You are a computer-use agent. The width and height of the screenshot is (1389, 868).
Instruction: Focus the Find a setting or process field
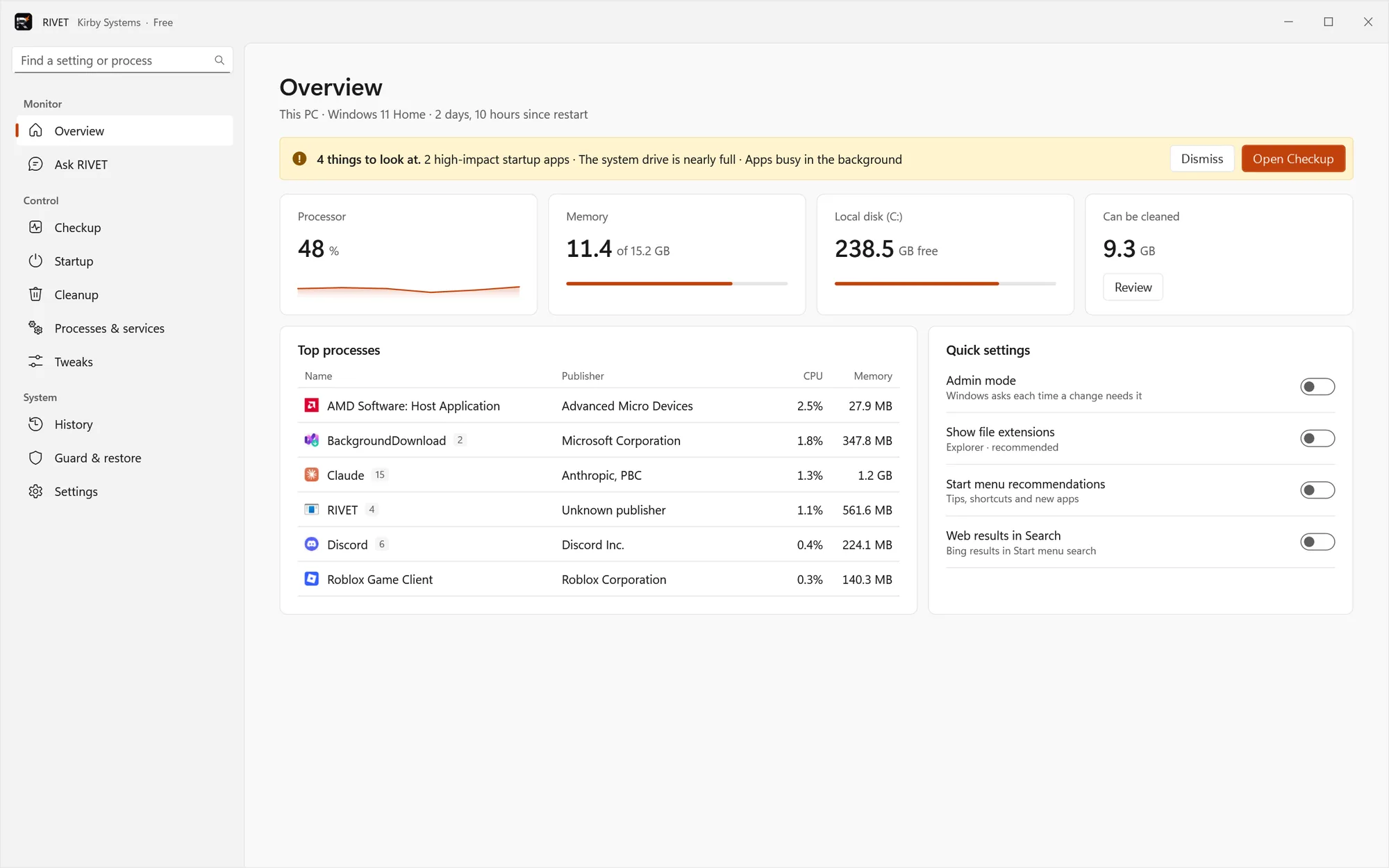122,60
